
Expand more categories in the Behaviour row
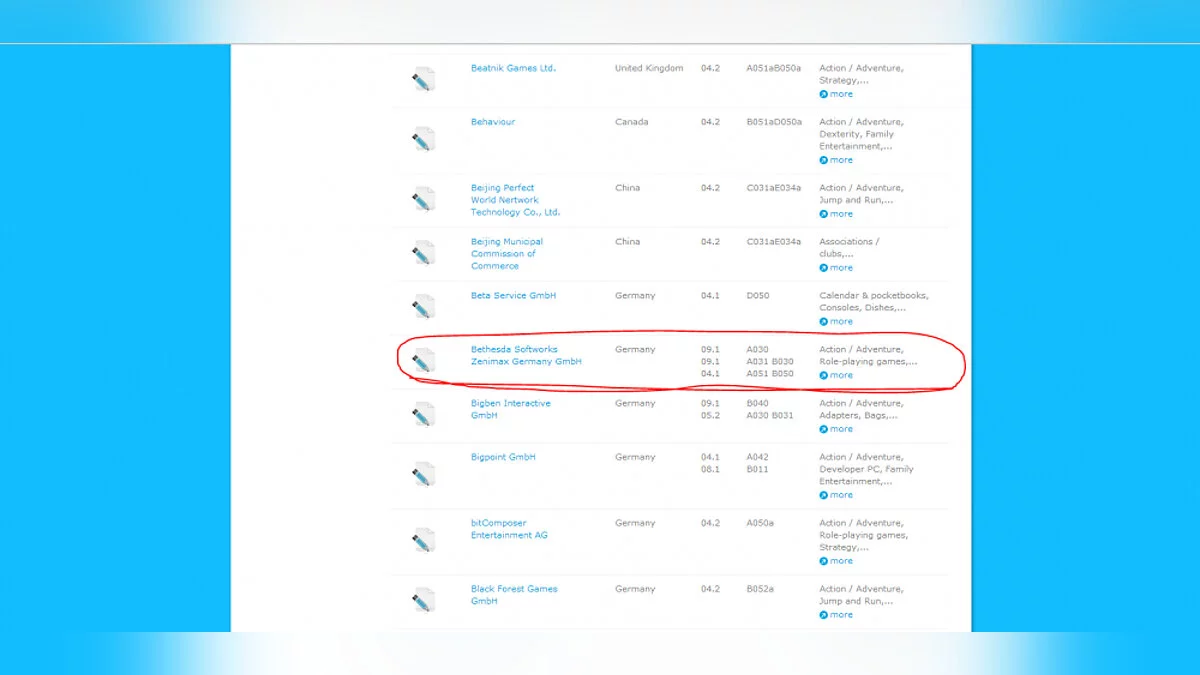point(836,160)
